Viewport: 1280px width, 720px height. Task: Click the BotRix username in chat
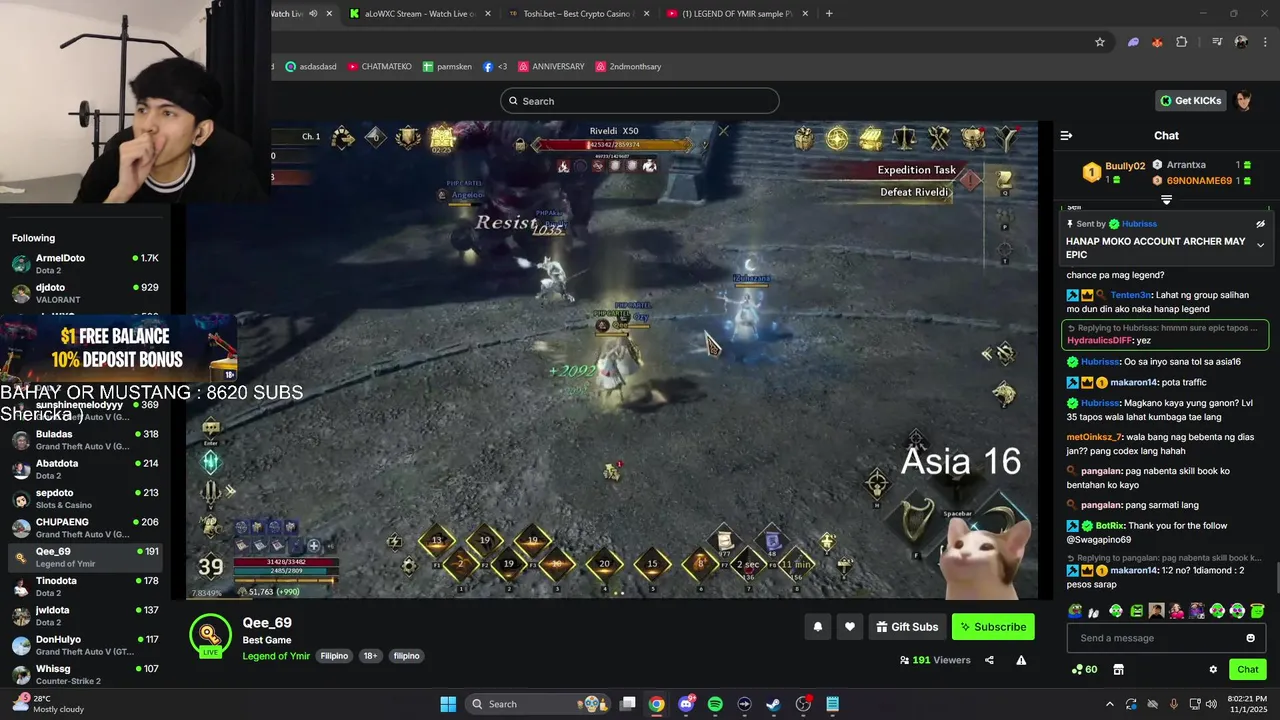pos(1111,526)
